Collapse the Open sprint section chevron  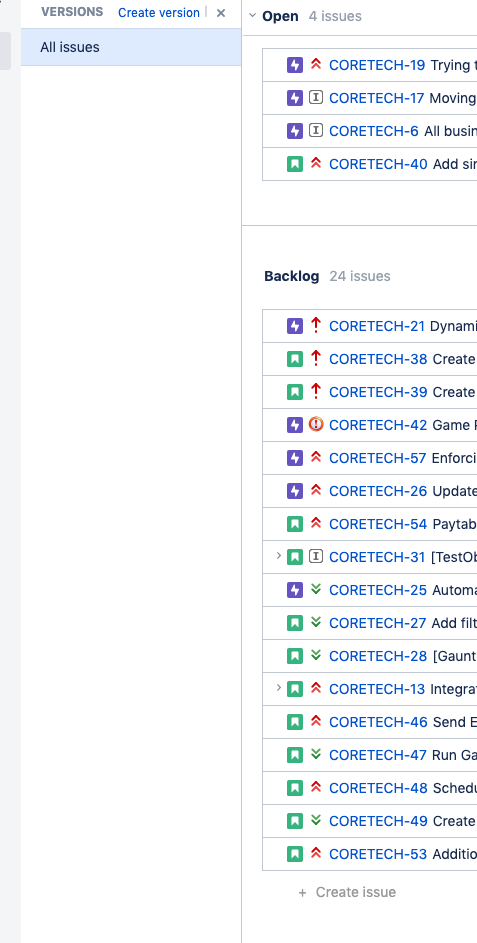(253, 16)
